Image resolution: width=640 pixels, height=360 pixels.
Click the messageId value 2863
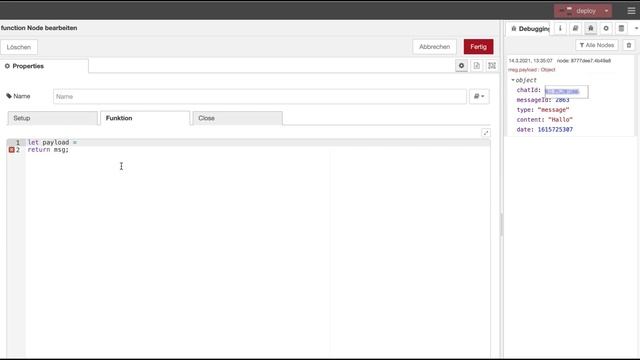point(562,100)
